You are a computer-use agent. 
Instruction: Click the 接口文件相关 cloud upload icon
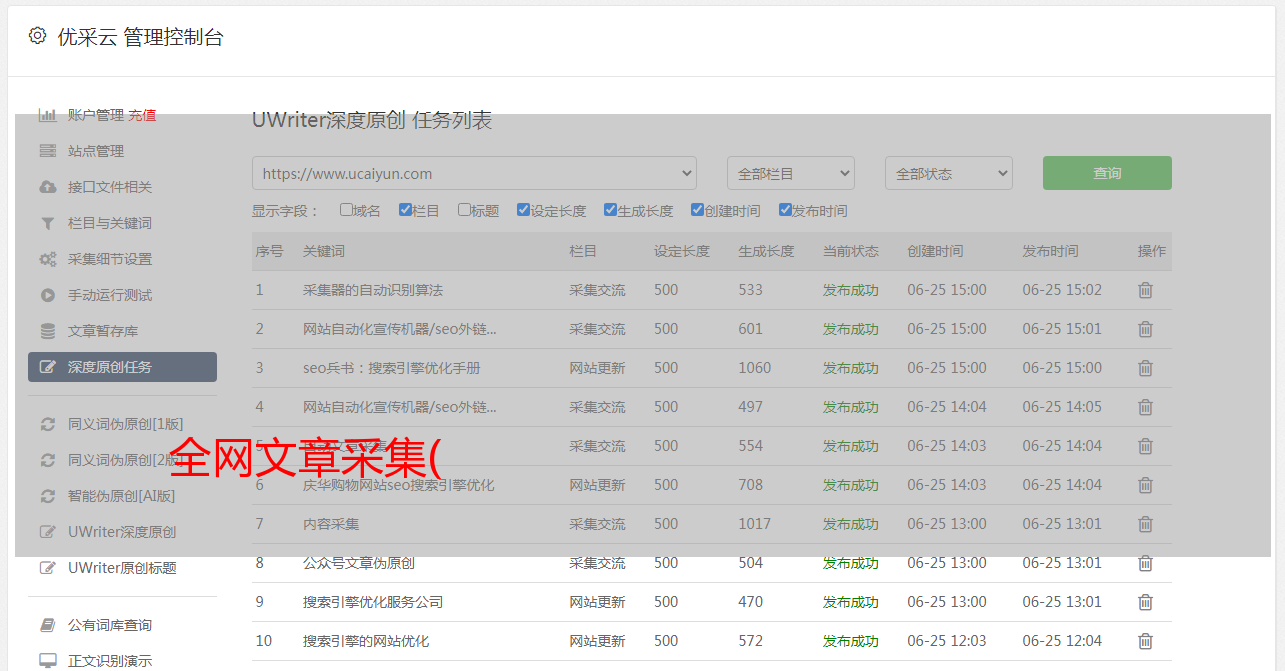(47, 187)
